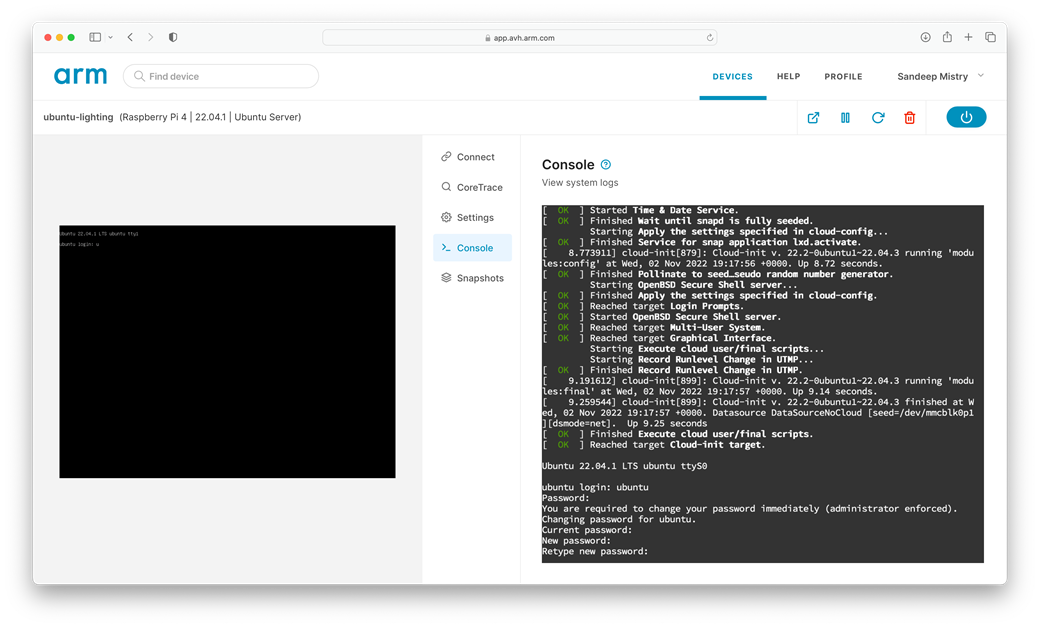Toggle the blue power button
1039x627 pixels.
tap(966, 117)
